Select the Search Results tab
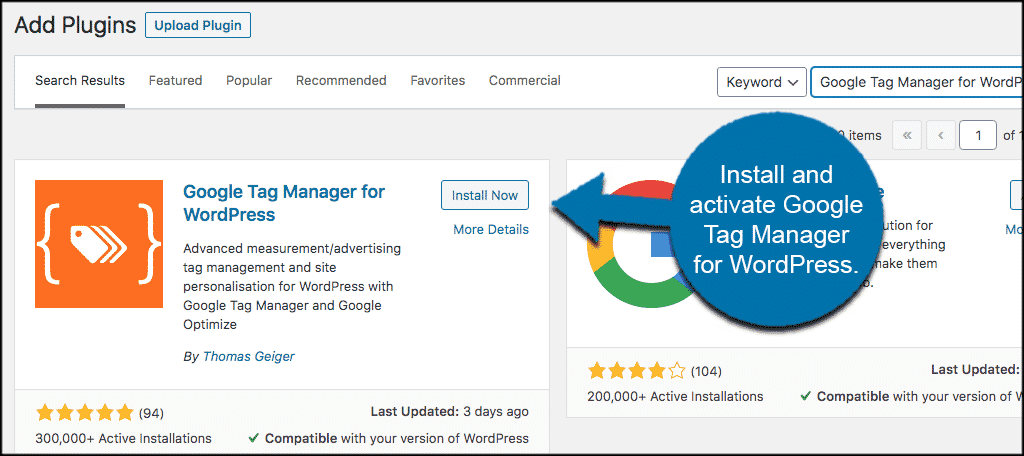The image size is (1024, 456). [x=80, y=81]
